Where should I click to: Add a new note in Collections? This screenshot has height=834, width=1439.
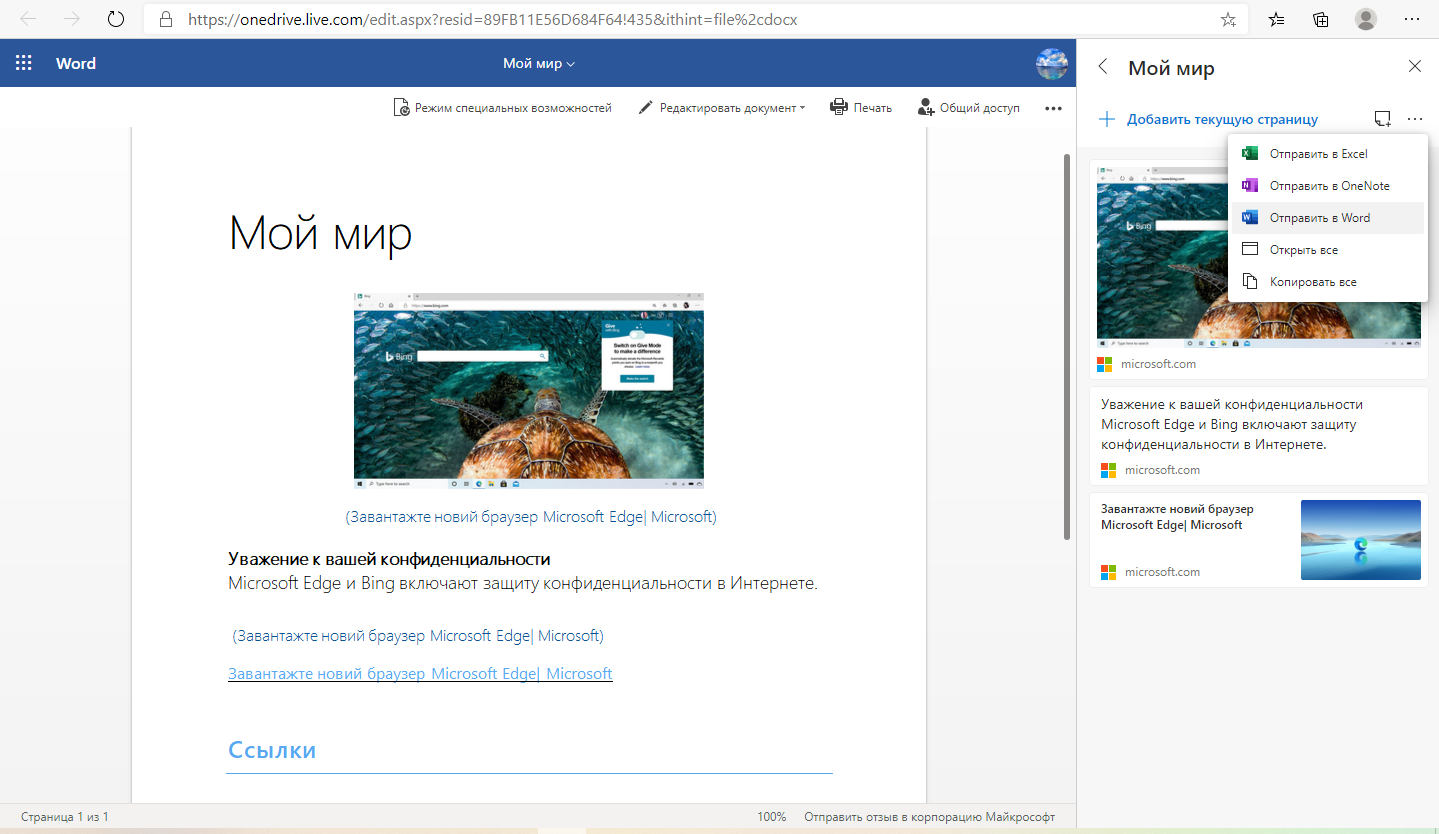[1383, 119]
